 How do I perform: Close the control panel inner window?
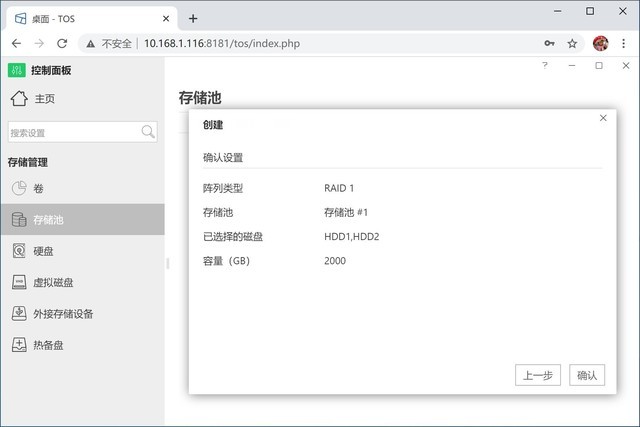coord(626,65)
